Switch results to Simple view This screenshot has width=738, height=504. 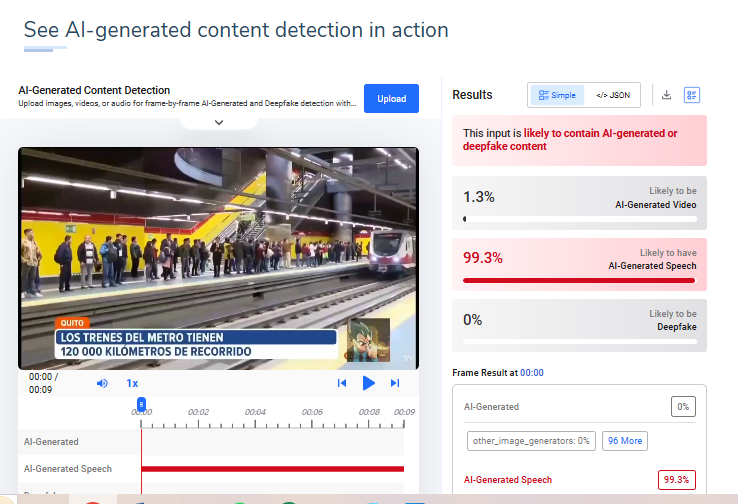[557, 95]
